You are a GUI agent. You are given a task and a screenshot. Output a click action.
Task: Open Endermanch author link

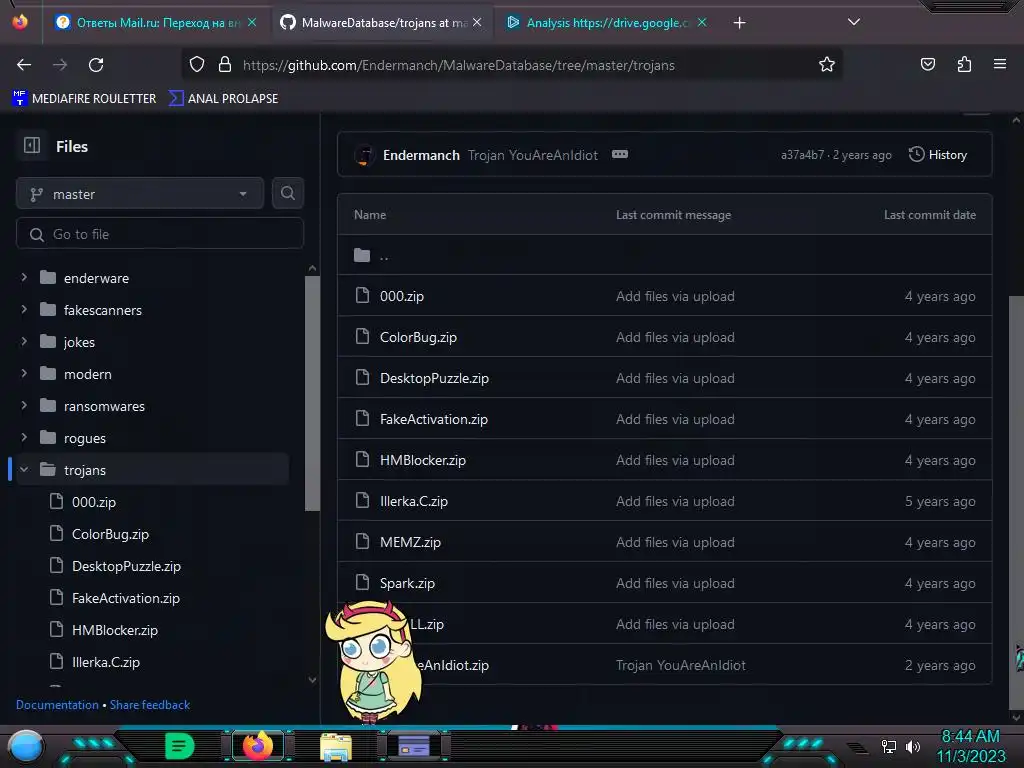coord(421,155)
